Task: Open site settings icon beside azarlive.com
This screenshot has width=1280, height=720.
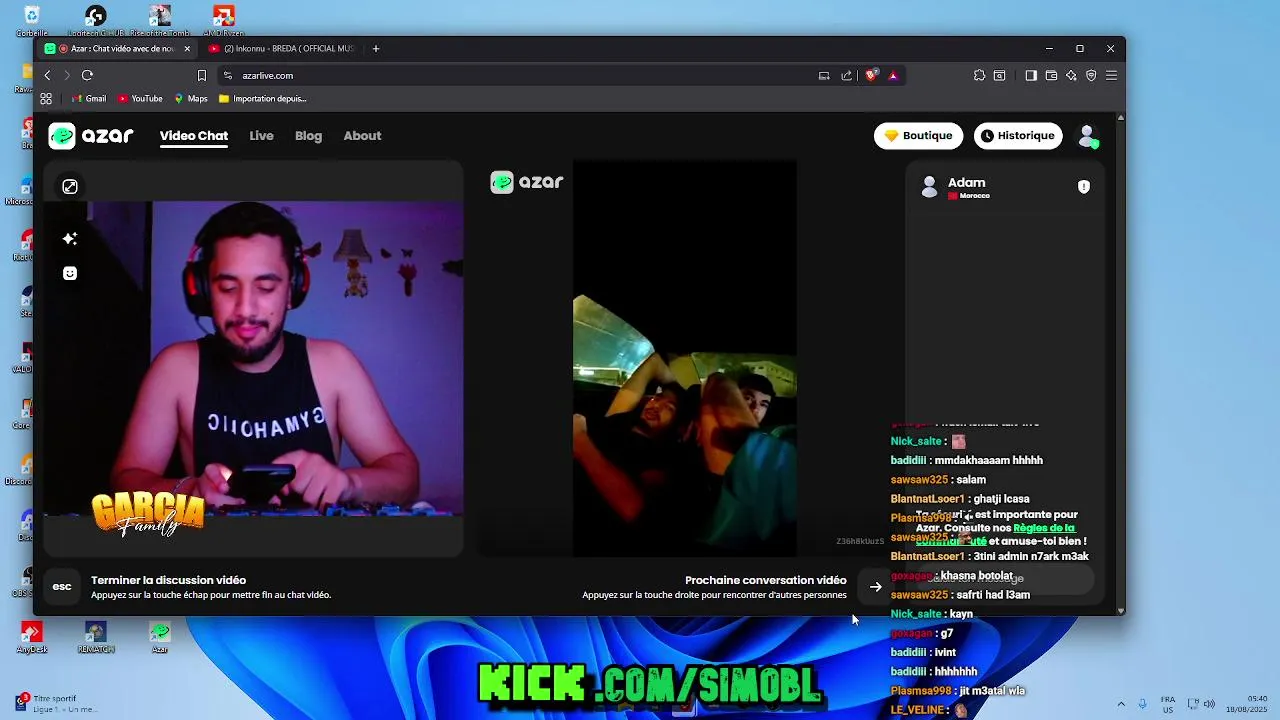Action: [x=228, y=75]
